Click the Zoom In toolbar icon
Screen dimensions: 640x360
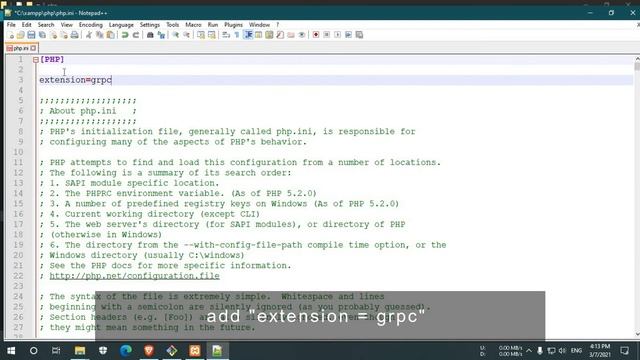176,35
